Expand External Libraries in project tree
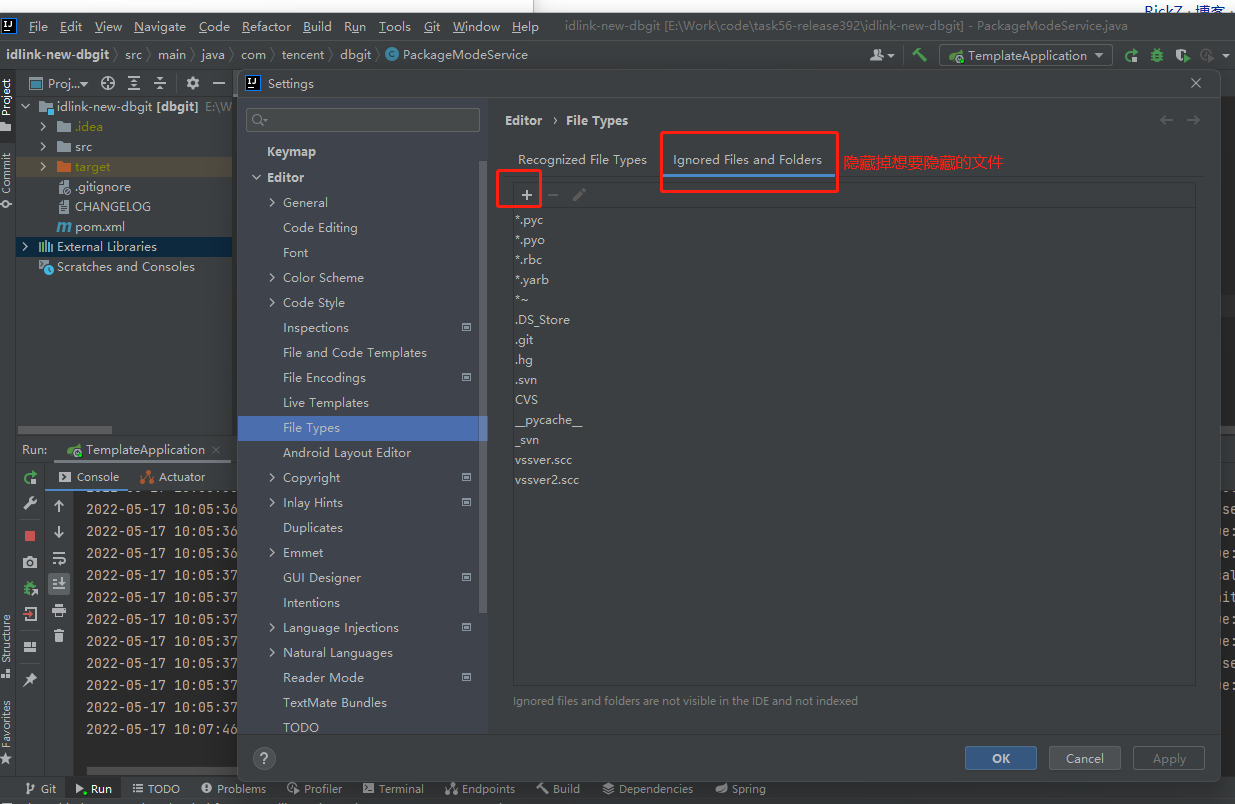The height and width of the screenshot is (804, 1235). click(25, 247)
